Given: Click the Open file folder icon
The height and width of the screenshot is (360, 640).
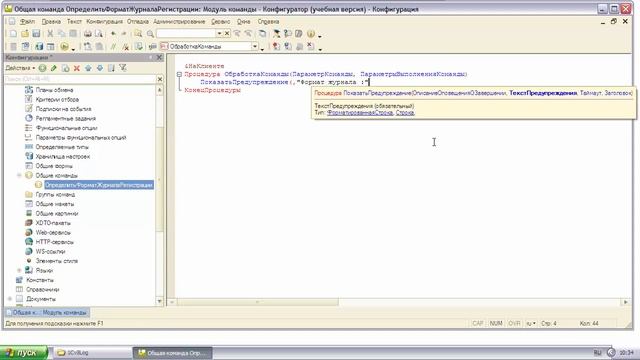Looking at the screenshot, I should [x=25, y=34].
